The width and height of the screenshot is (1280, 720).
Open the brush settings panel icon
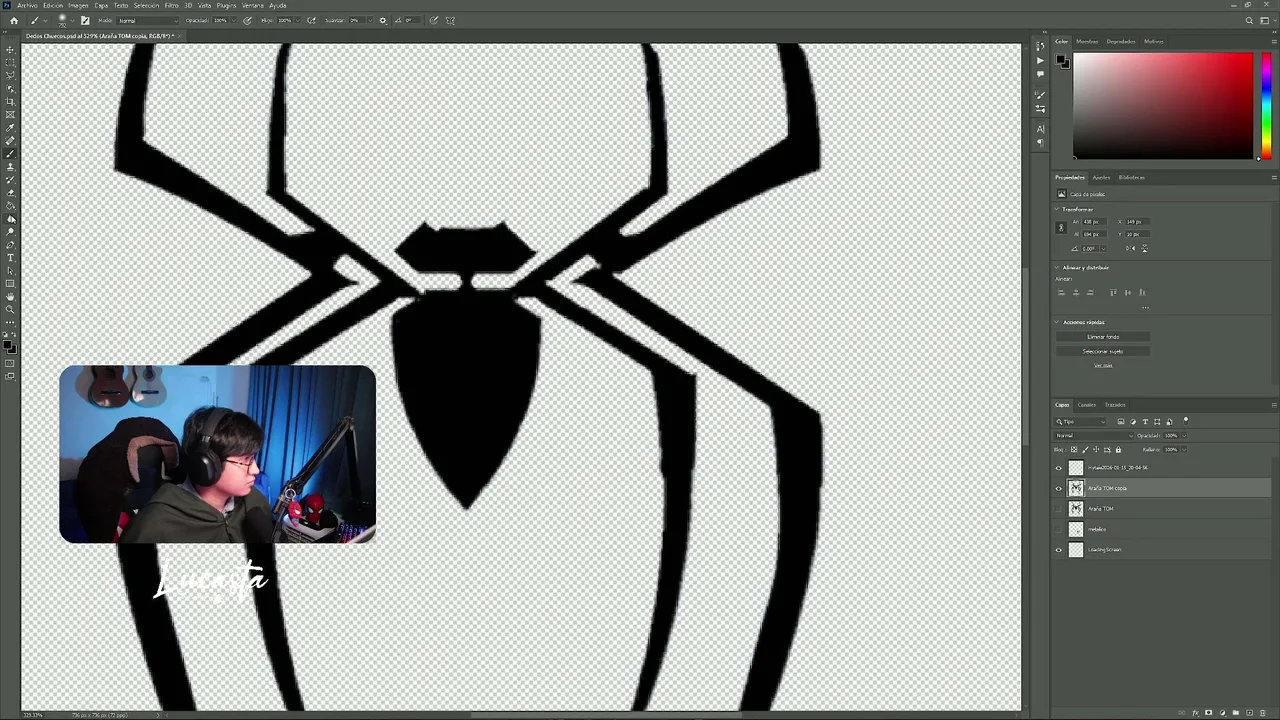point(85,20)
